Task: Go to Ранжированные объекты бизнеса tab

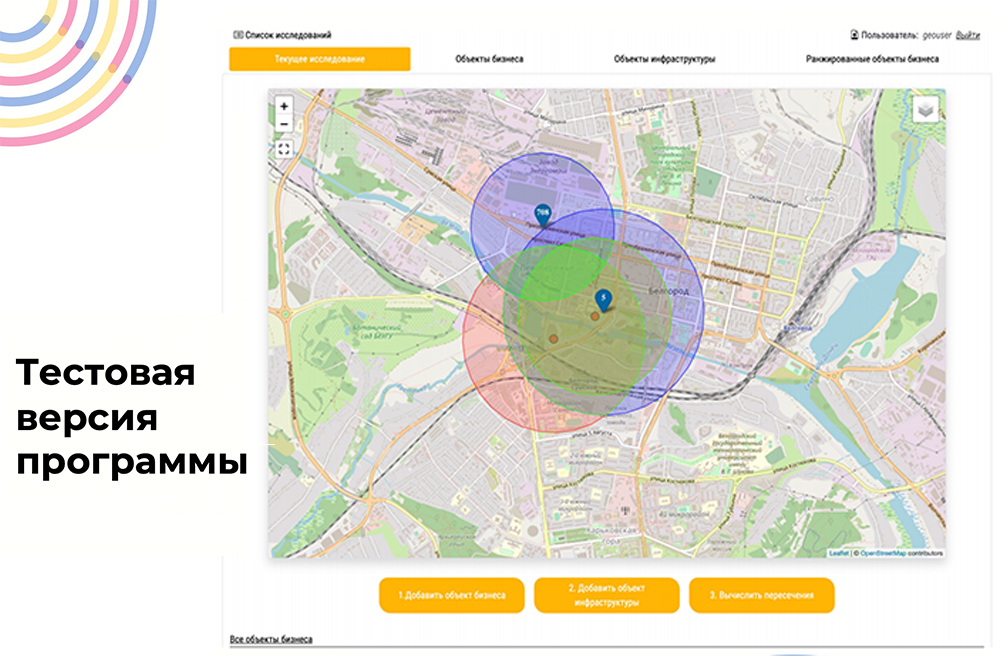Action: (x=872, y=59)
